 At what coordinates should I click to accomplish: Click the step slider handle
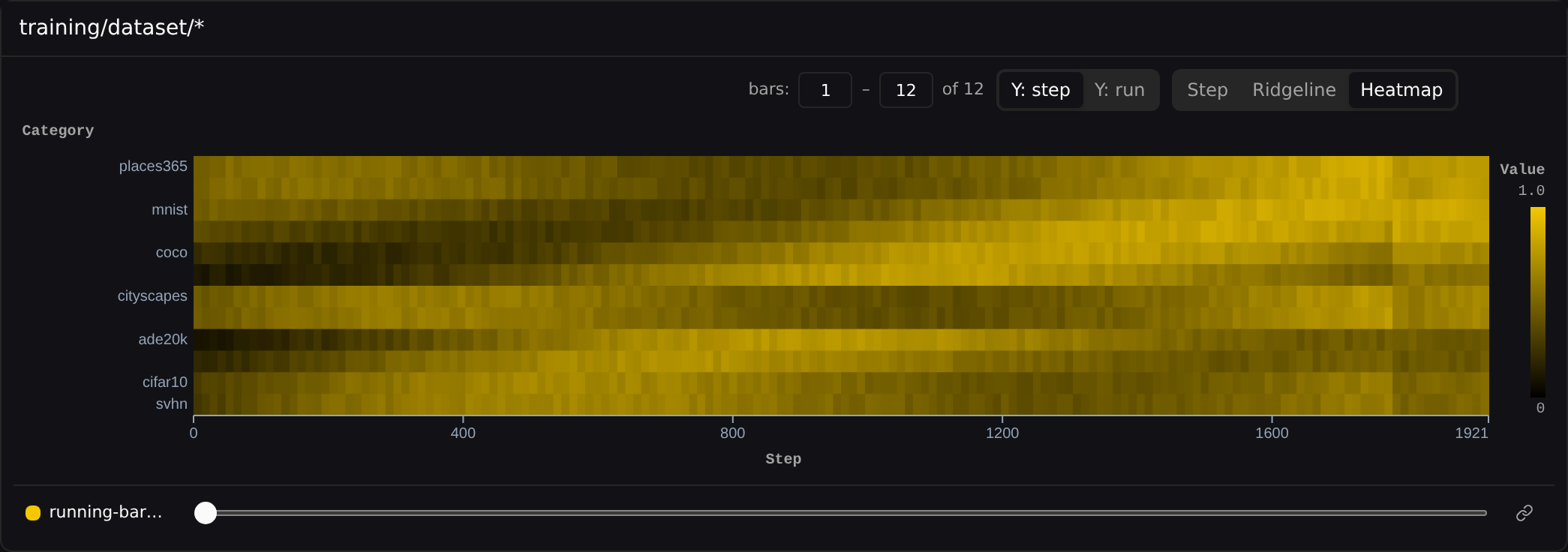coord(206,513)
